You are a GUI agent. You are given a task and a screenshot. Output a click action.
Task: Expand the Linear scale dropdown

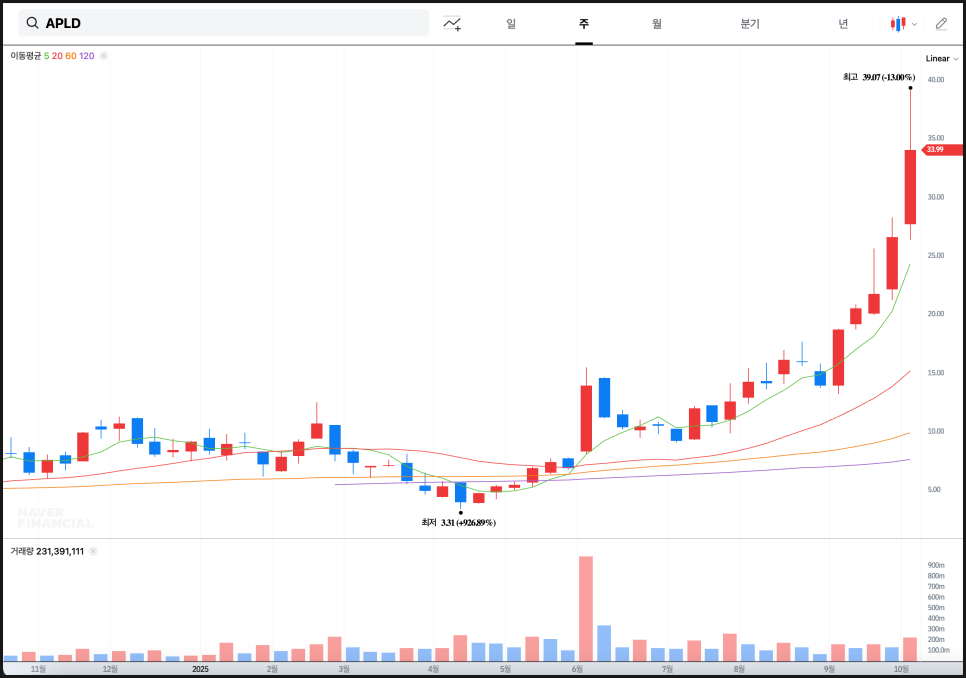941,58
